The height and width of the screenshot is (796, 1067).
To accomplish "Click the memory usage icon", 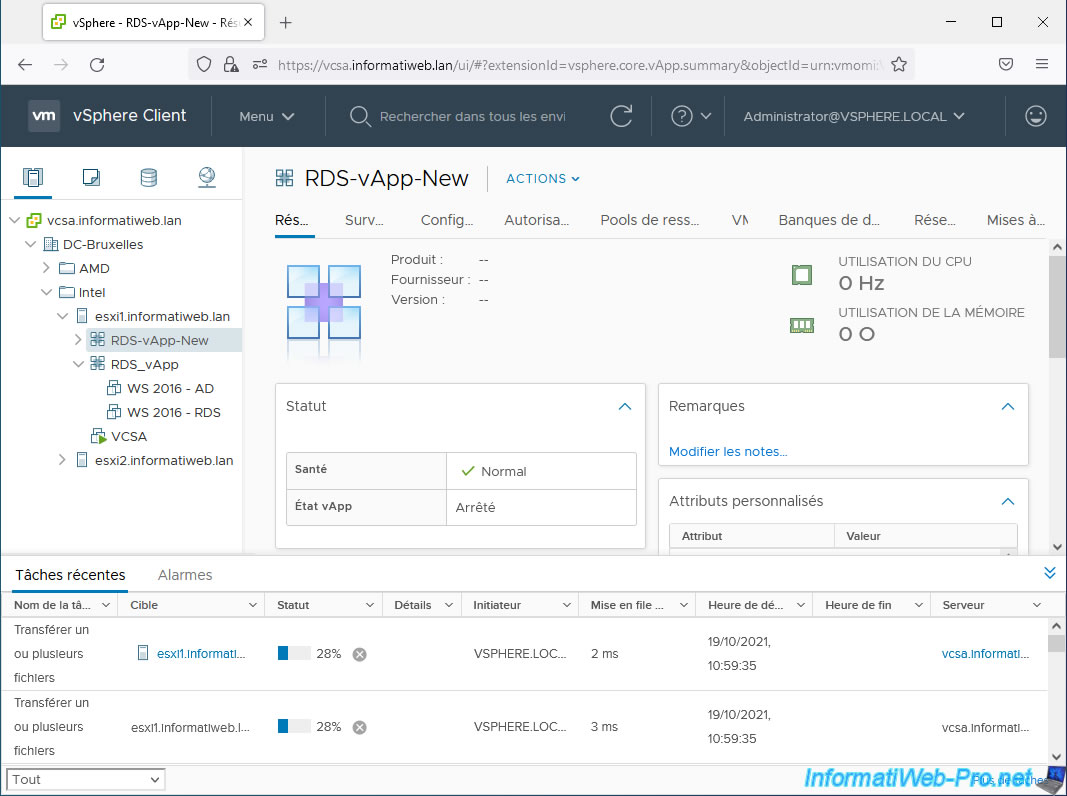I will coord(802,326).
